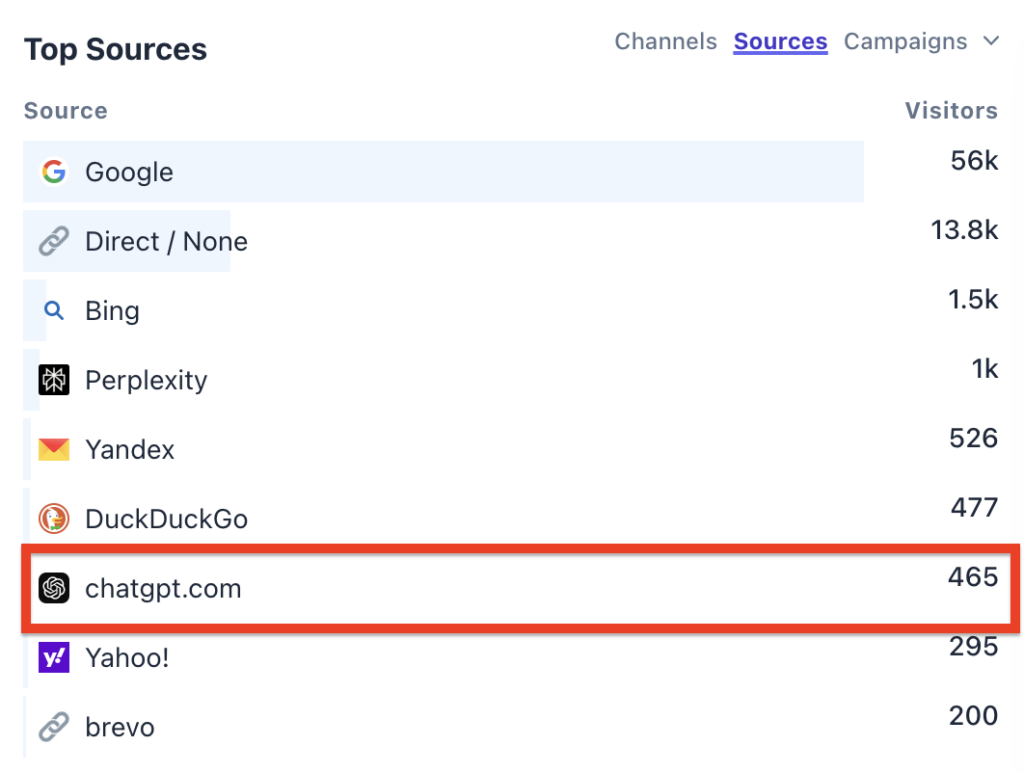Click the Perplexity logo icon
1024x773 pixels.
click(54, 380)
